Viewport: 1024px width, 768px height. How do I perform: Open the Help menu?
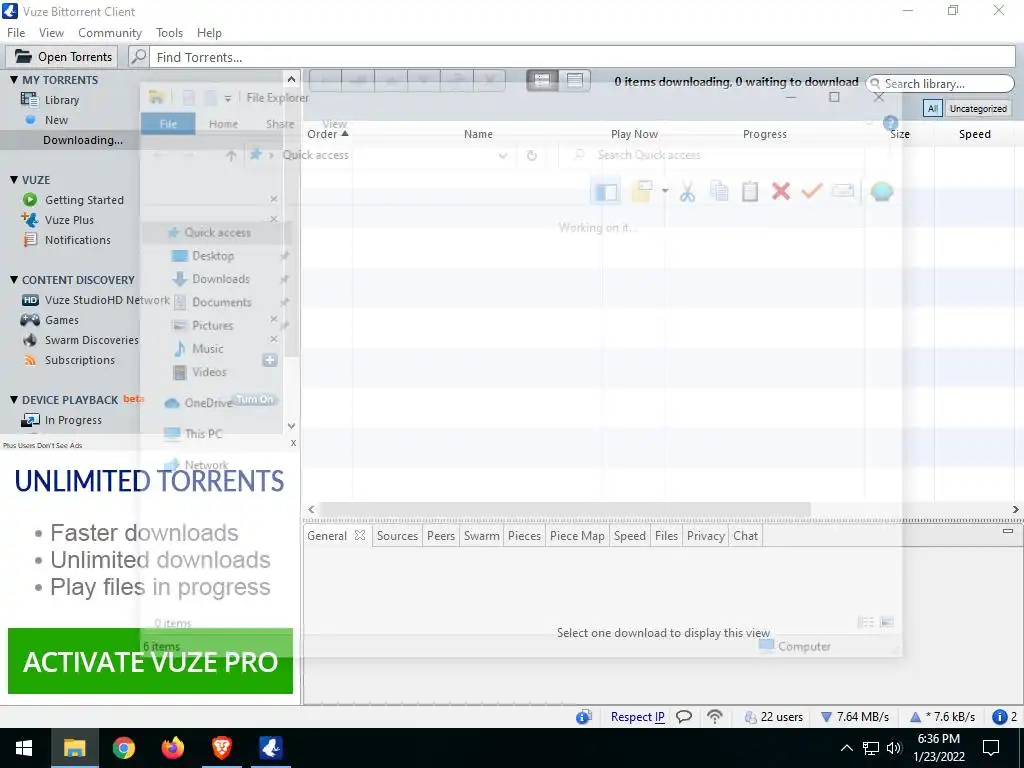pos(209,33)
